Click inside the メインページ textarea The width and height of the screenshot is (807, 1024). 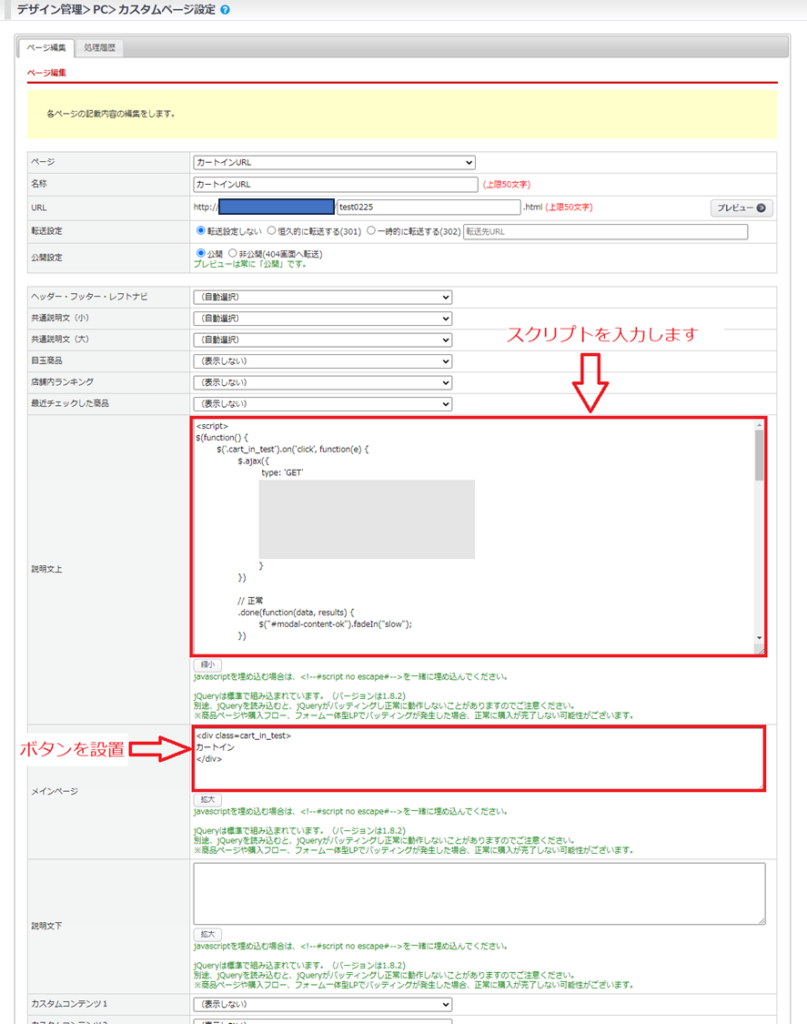pos(479,758)
